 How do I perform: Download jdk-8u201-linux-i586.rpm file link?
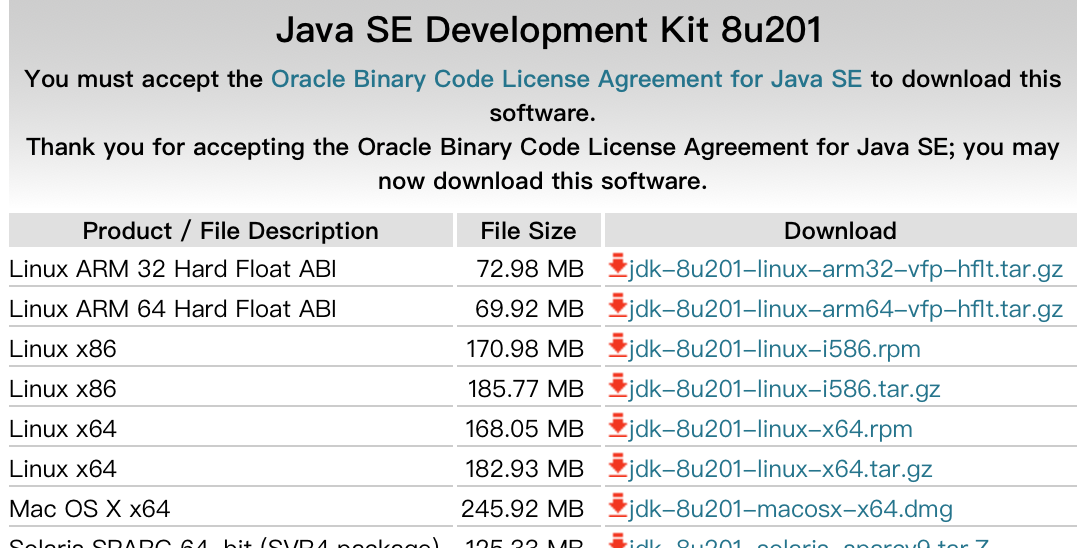[774, 349]
